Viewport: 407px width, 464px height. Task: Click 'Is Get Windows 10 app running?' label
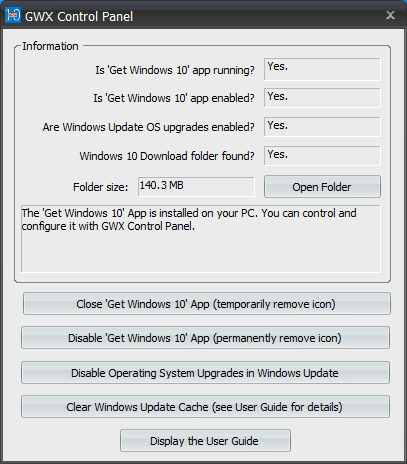click(x=175, y=70)
